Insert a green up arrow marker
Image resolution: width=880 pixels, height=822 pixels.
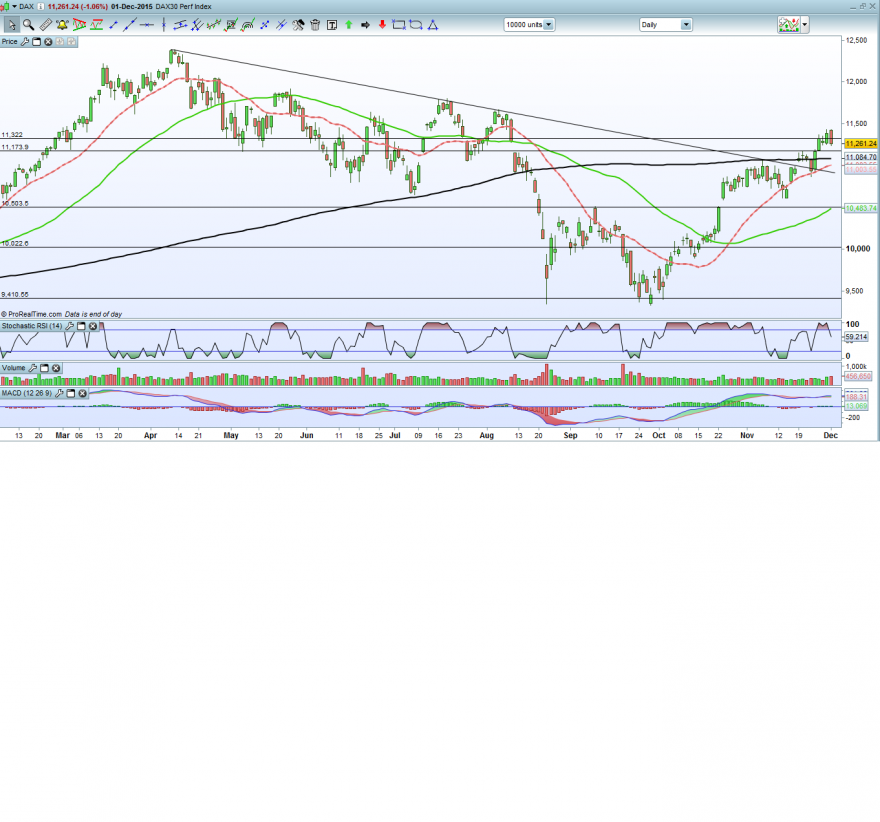pos(349,25)
